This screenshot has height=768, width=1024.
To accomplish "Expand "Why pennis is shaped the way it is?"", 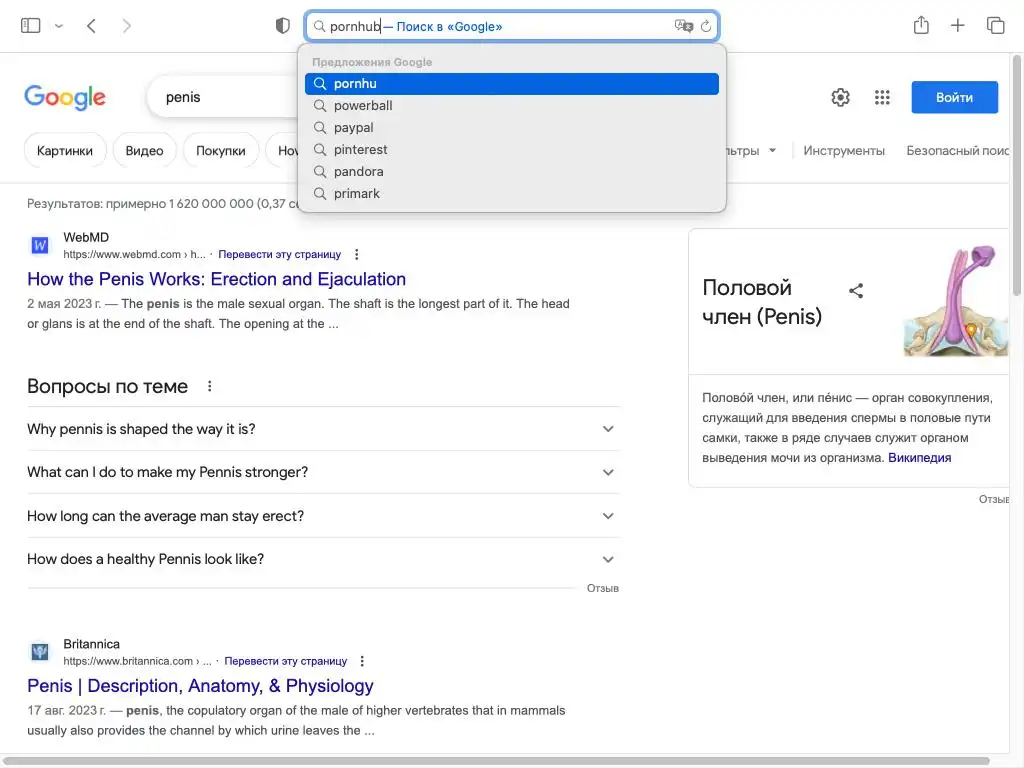I will [x=608, y=429].
